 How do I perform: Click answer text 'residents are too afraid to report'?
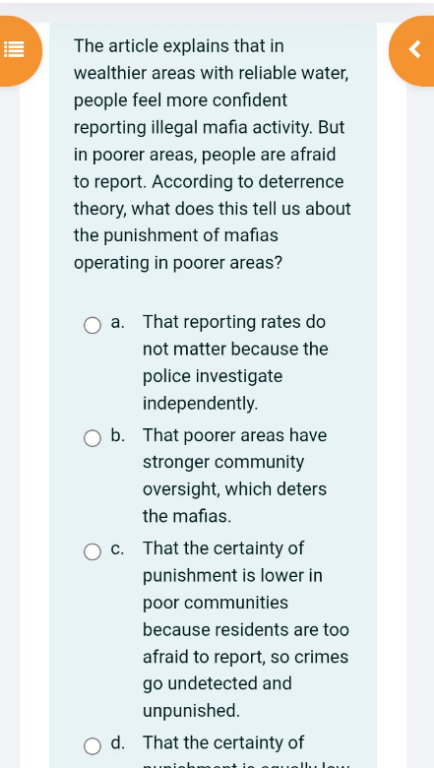(x=246, y=643)
